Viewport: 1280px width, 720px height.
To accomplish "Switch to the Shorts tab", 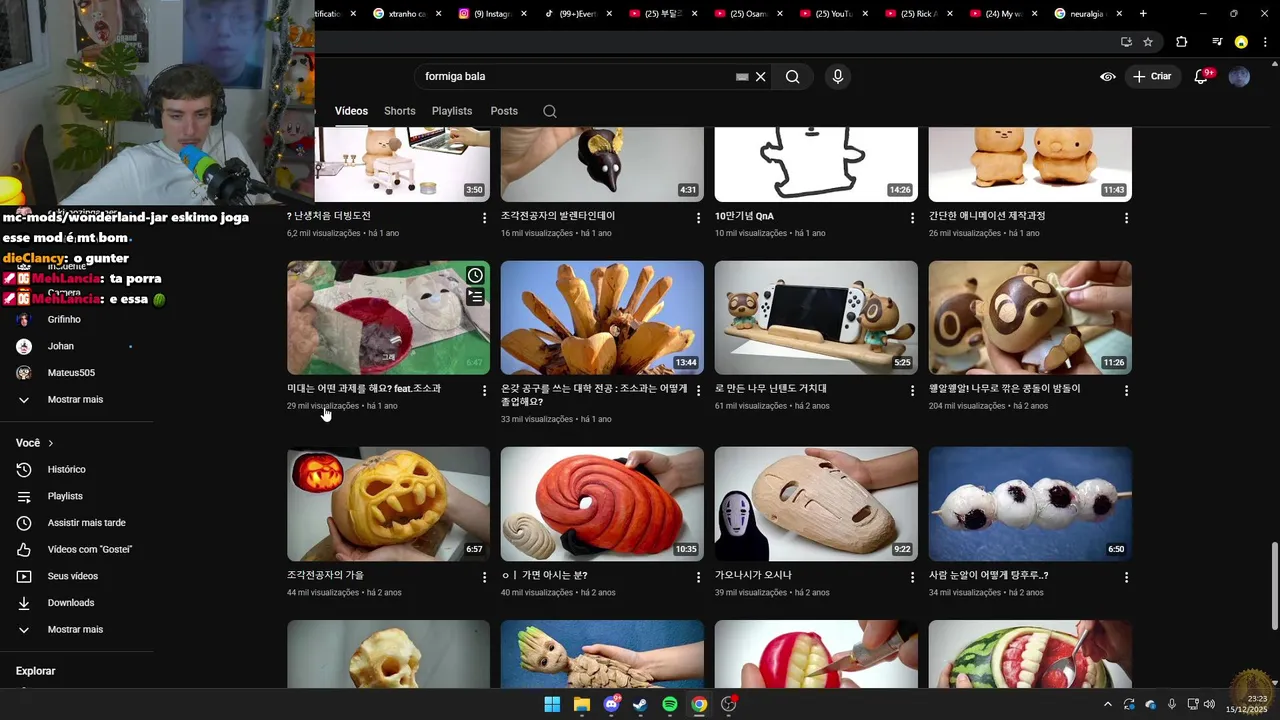I will click(400, 111).
